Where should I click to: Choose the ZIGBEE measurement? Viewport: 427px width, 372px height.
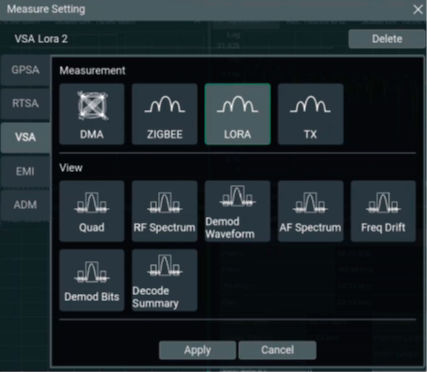165,114
